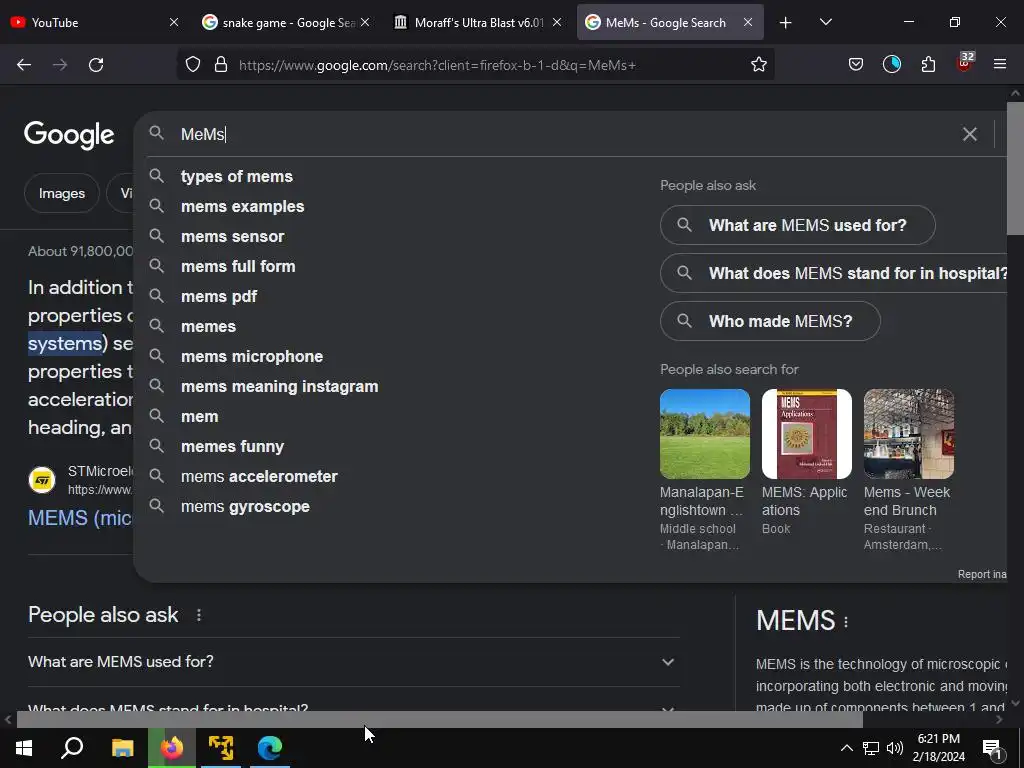1024x768 pixels.
Task: Click the Google logo
Action: coord(69,135)
